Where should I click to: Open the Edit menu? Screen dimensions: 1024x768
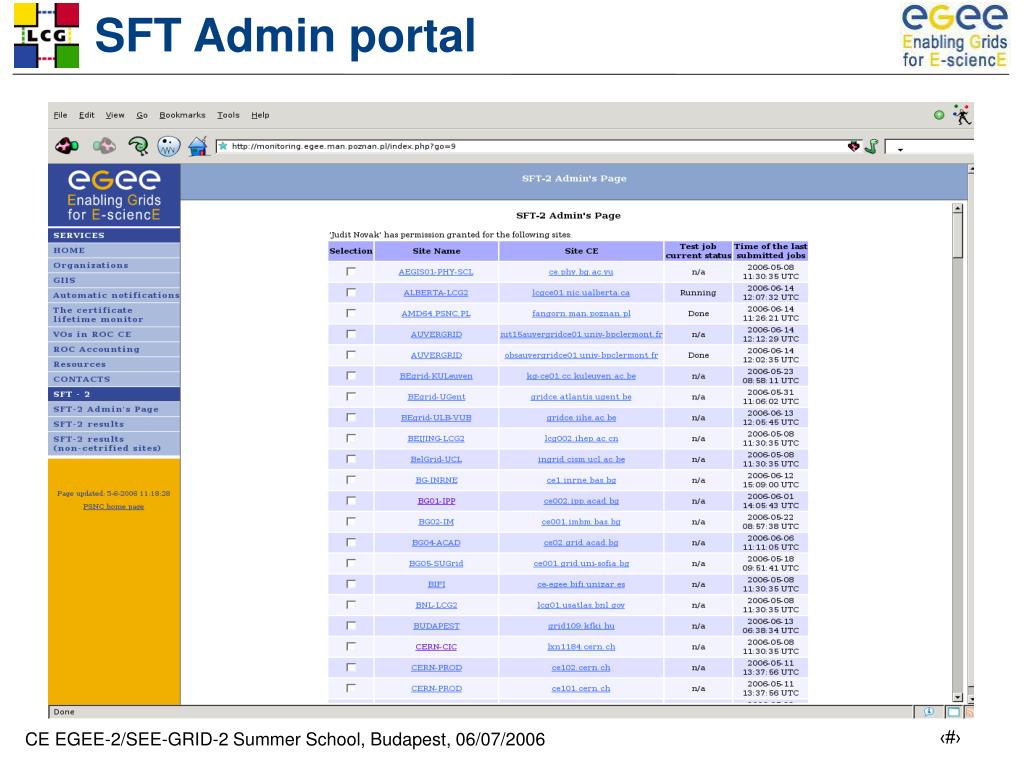point(87,115)
